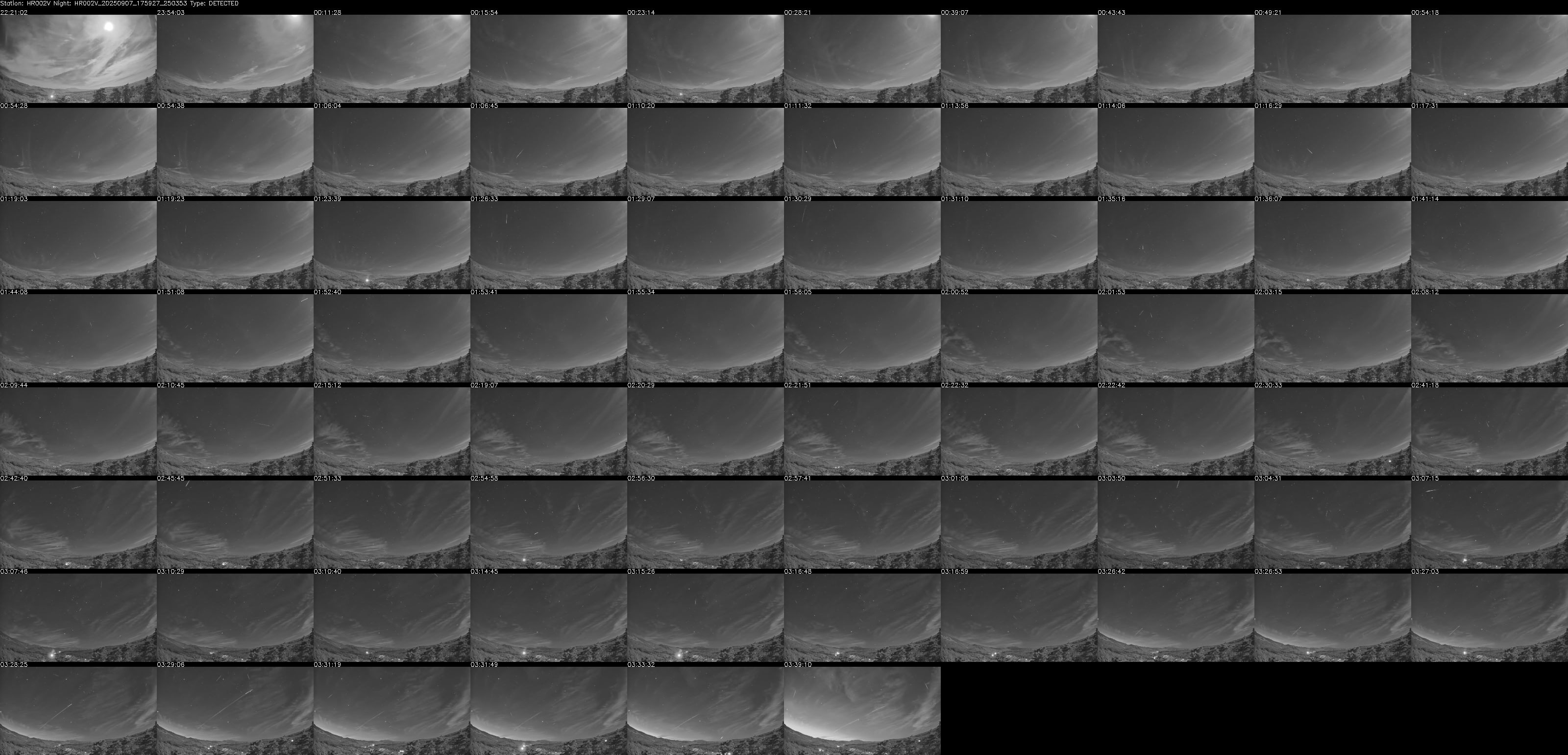Image resolution: width=1568 pixels, height=755 pixels.
Task: Click the 01:35:16 detection thumbnail
Action: click(1176, 245)
